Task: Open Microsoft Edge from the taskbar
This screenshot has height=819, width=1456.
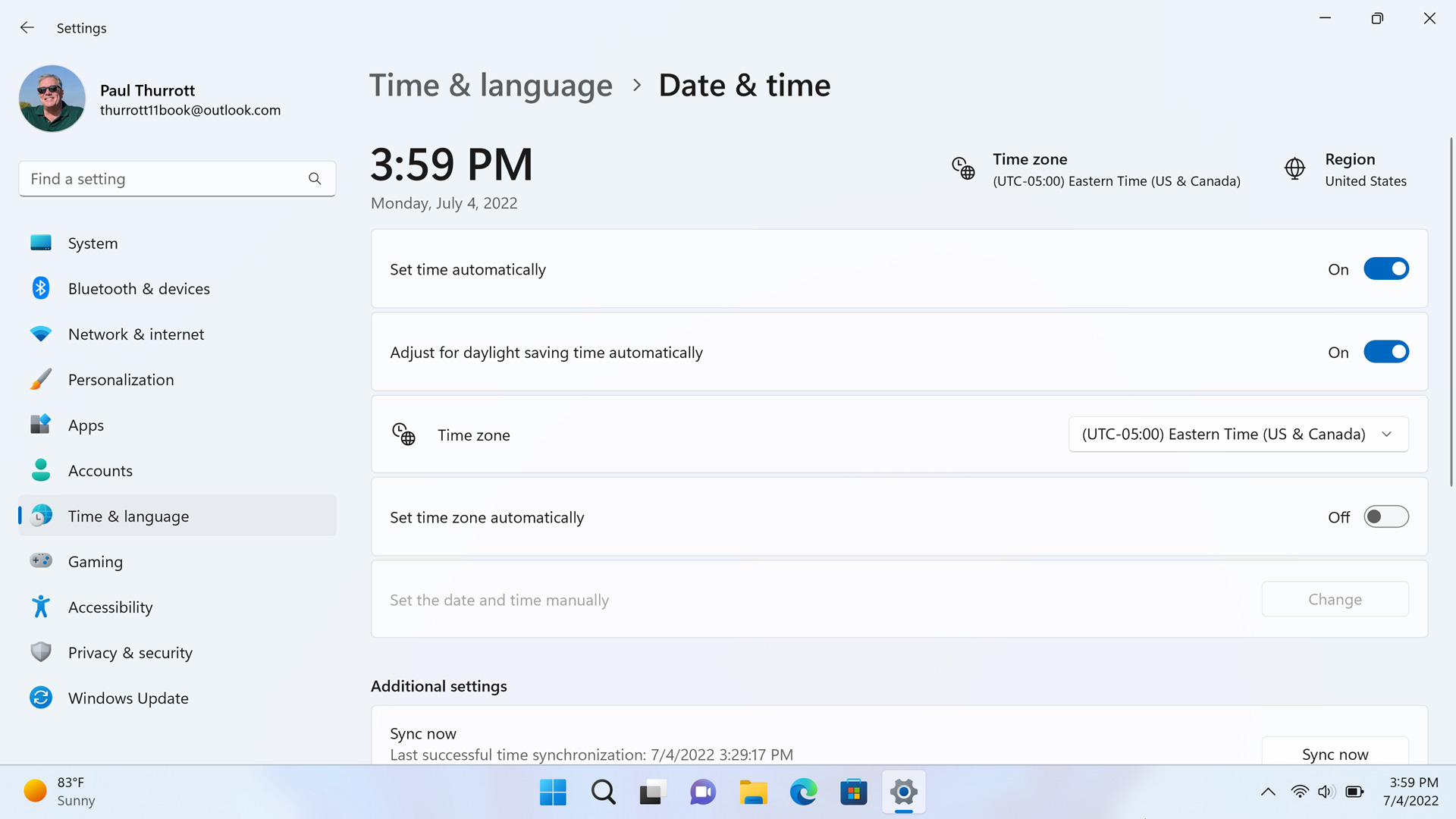Action: 803,792
